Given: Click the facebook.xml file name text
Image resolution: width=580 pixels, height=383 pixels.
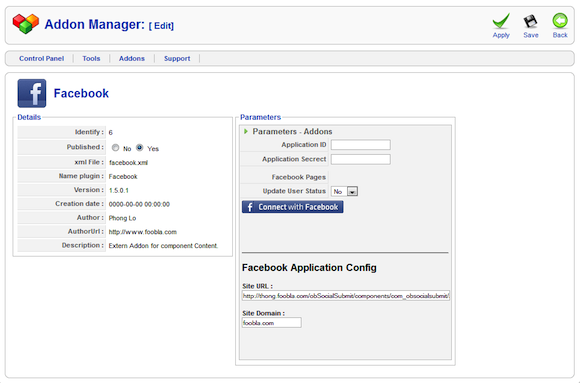Looking at the screenshot, I should tap(128, 162).
